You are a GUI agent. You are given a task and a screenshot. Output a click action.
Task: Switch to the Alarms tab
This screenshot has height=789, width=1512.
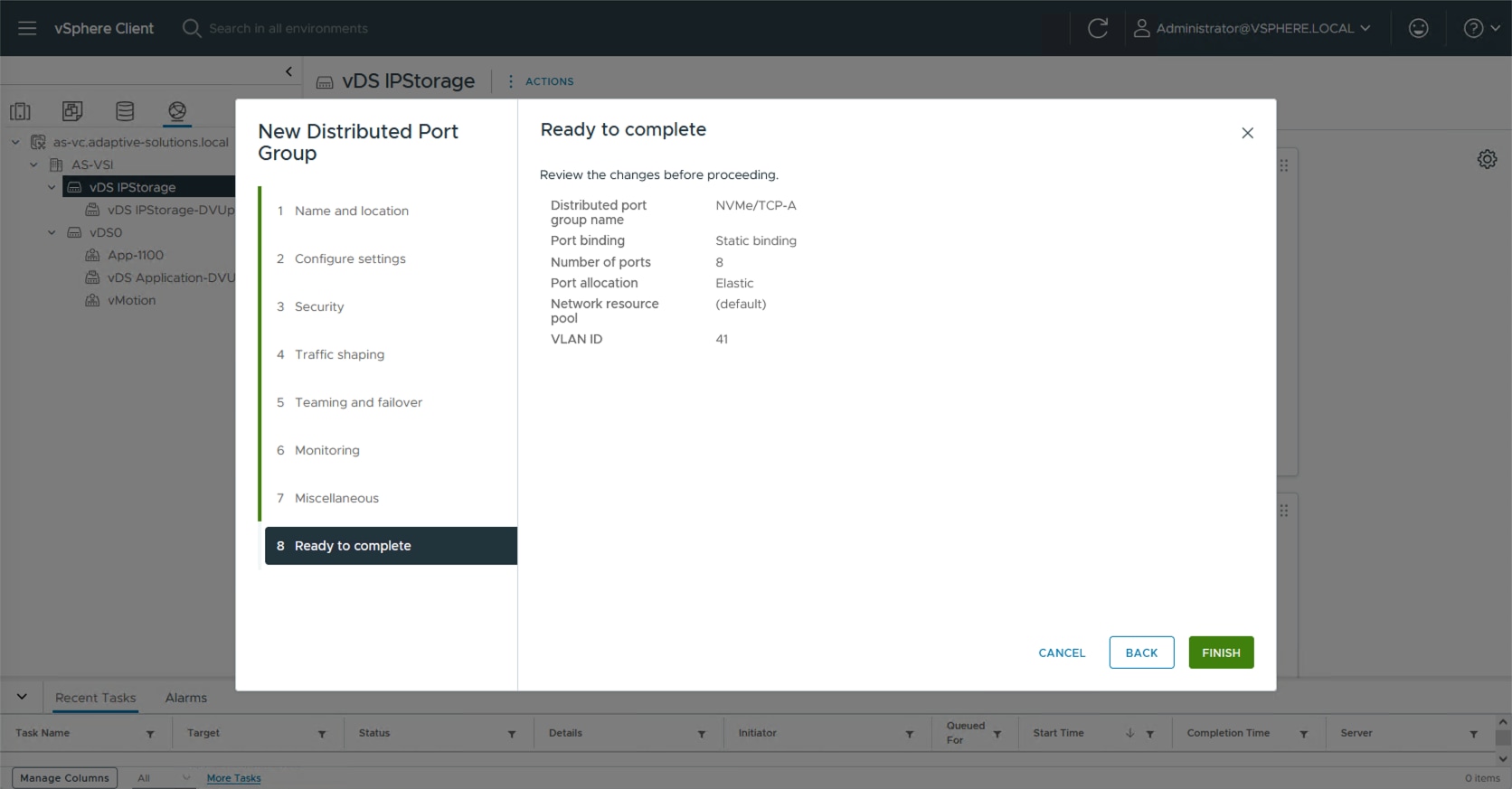click(186, 698)
